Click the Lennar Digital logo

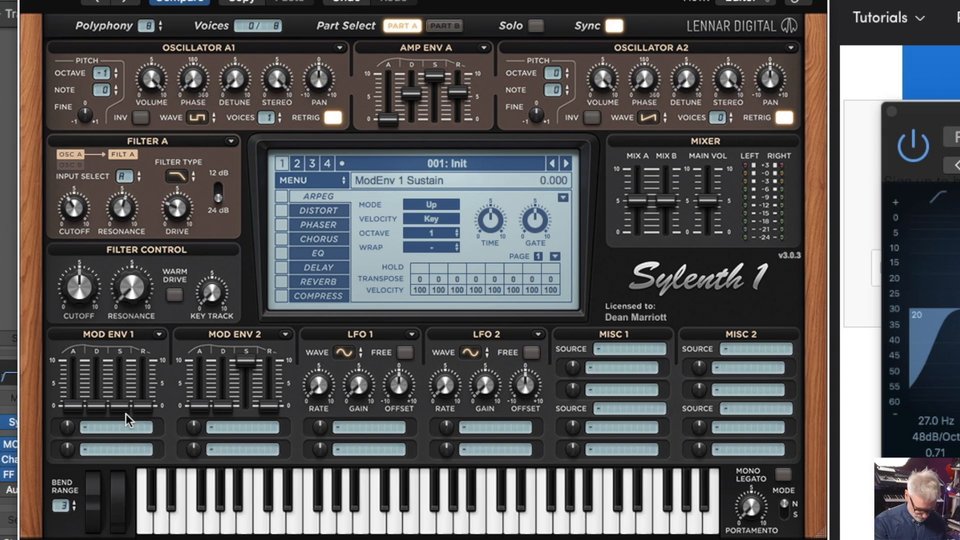click(741, 26)
